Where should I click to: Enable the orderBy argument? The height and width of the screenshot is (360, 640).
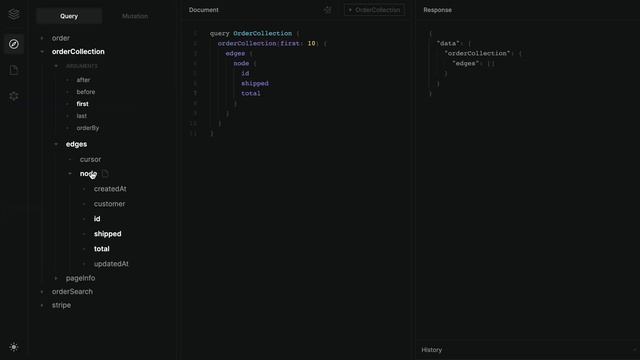tap(88, 128)
